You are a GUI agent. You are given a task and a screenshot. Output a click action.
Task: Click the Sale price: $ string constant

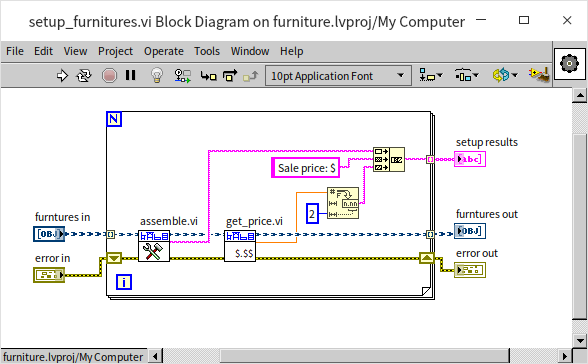click(x=306, y=168)
